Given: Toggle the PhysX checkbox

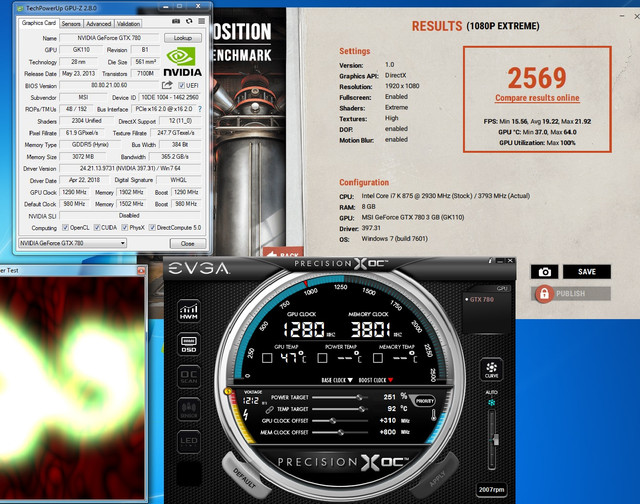Looking at the screenshot, I should tap(125, 227).
